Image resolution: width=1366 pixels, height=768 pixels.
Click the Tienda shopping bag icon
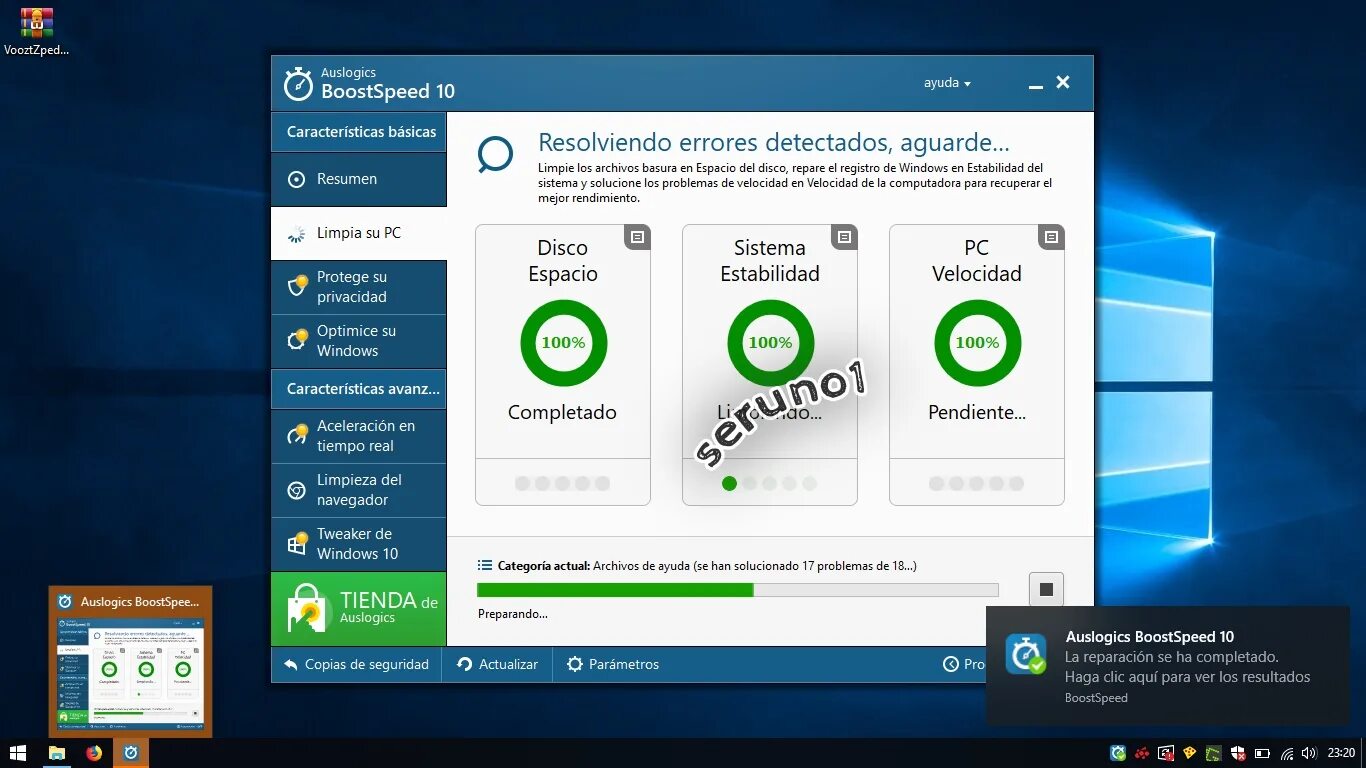point(306,608)
